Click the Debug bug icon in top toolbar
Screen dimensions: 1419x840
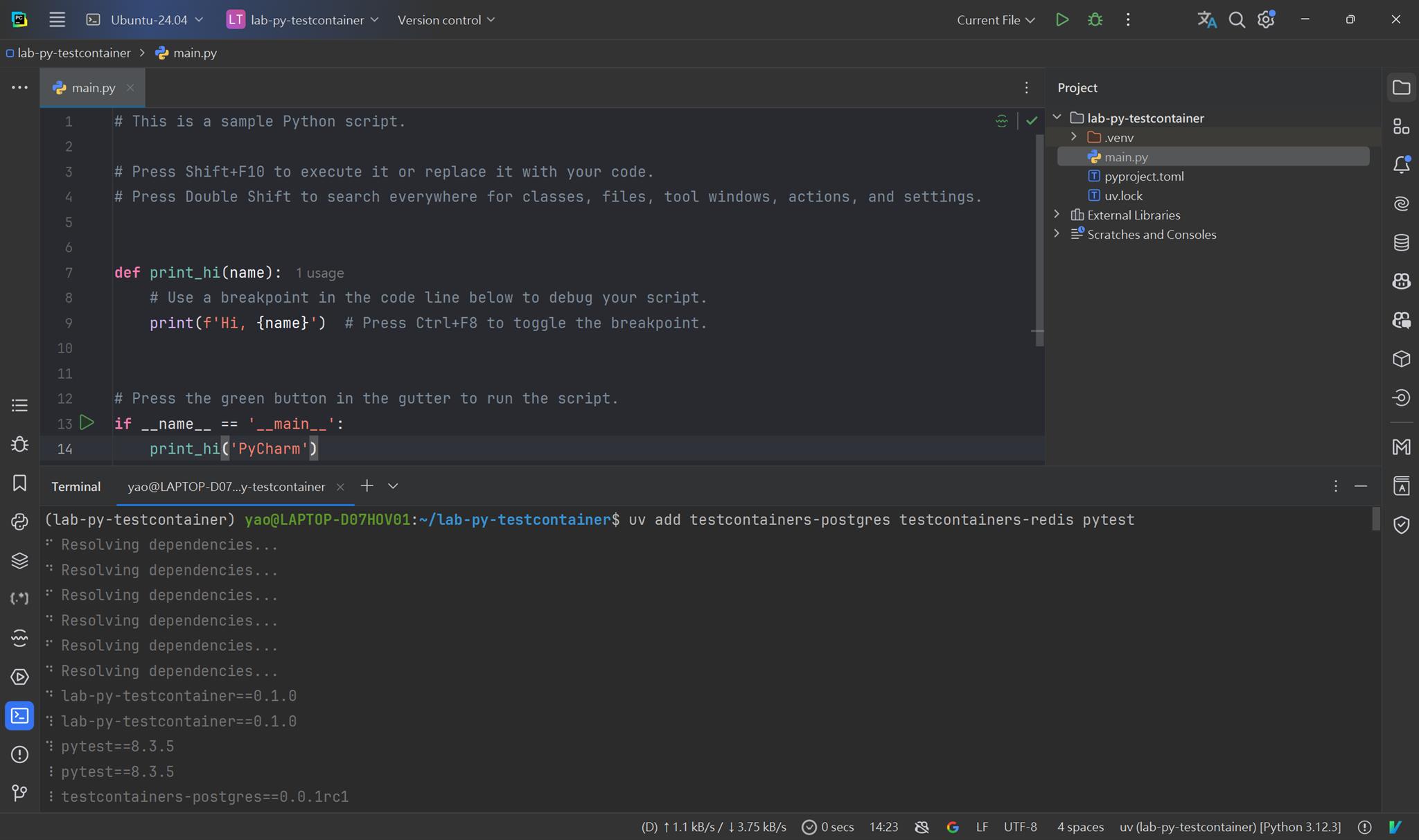[1095, 19]
